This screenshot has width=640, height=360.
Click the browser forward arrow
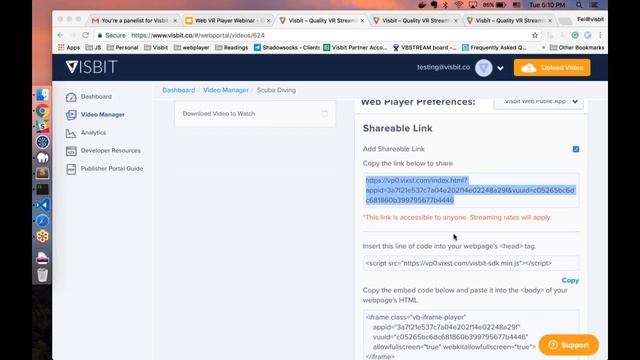point(73,35)
